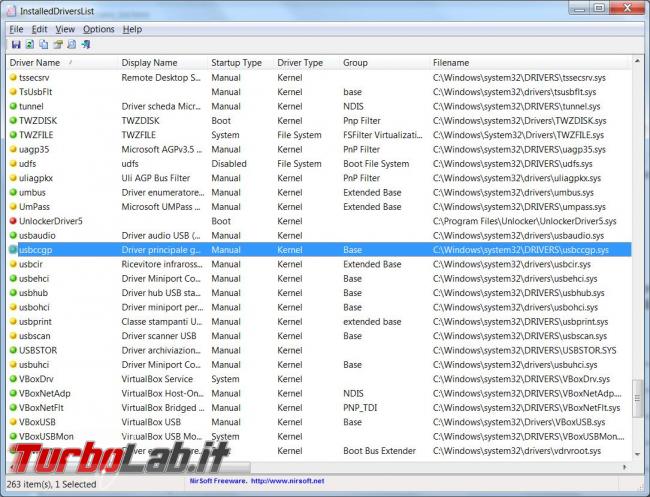Click the 'Disabled' startup type of udfs

point(229,164)
